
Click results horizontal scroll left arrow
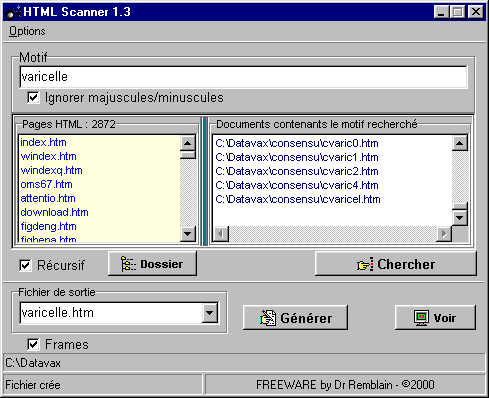click(x=221, y=234)
